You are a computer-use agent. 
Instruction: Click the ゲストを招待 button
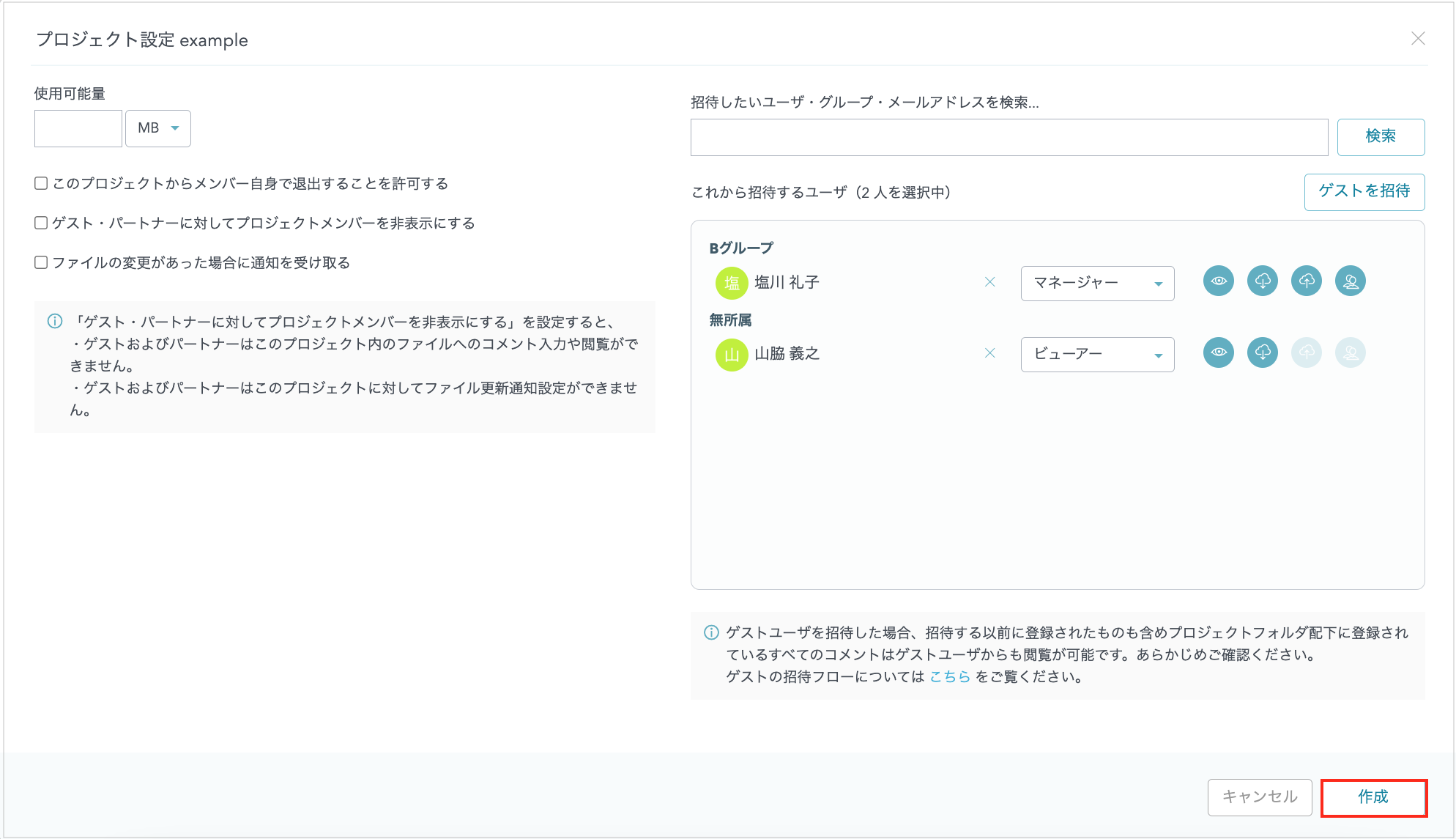[1364, 191]
